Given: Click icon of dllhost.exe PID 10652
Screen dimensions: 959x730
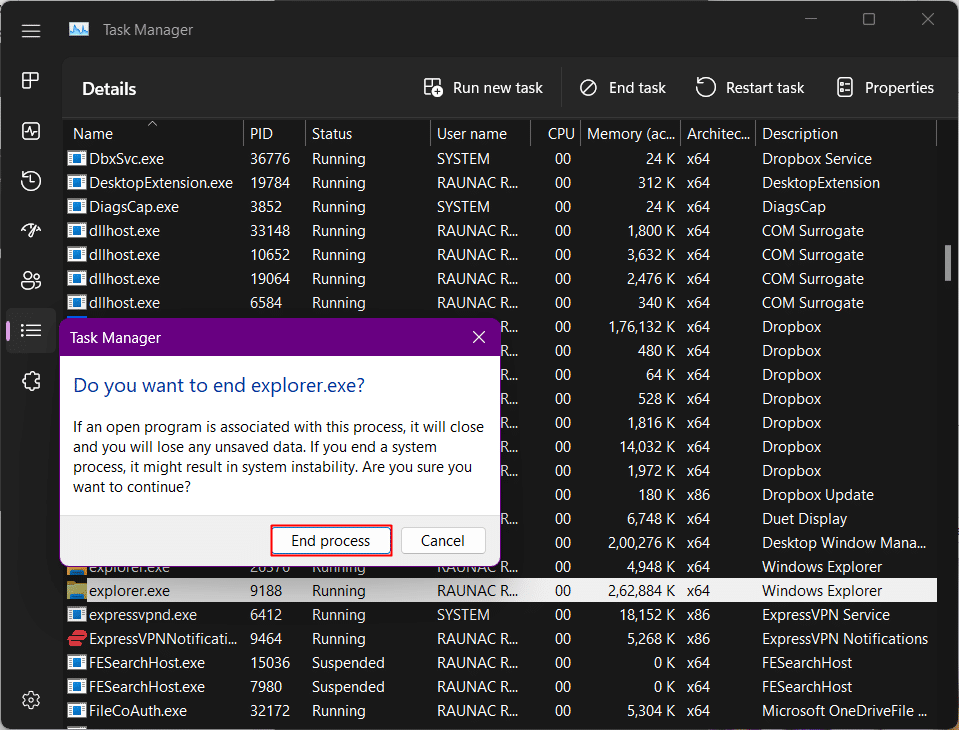Looking at the screenshot, I should coord(76,254).
